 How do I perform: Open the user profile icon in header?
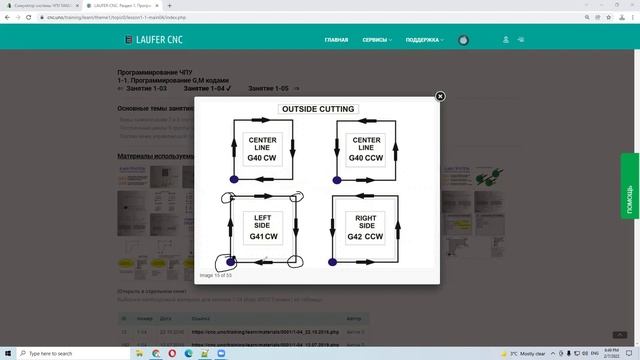point(505,40)
